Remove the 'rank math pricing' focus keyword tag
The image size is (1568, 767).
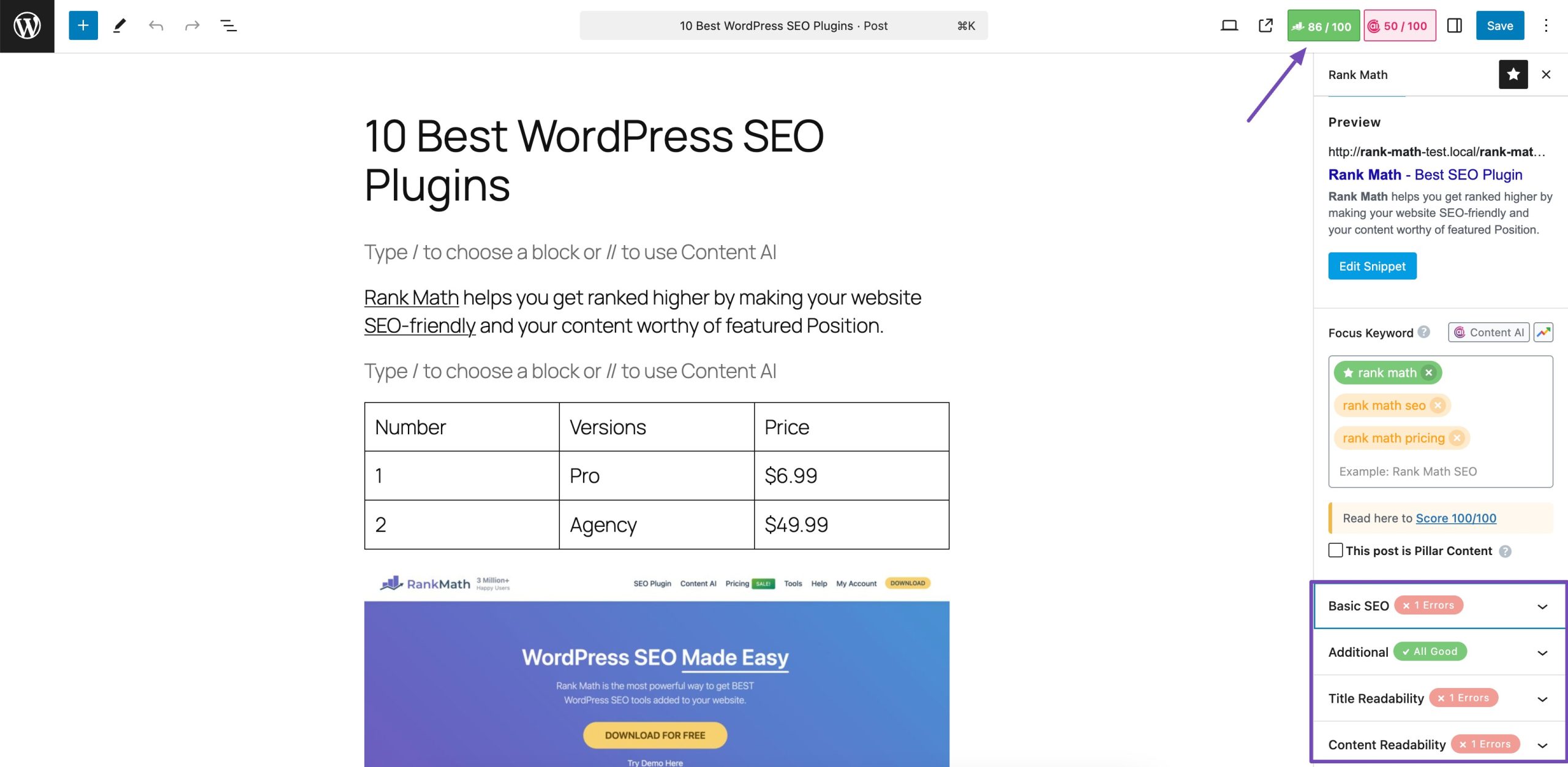[1456, 438]
